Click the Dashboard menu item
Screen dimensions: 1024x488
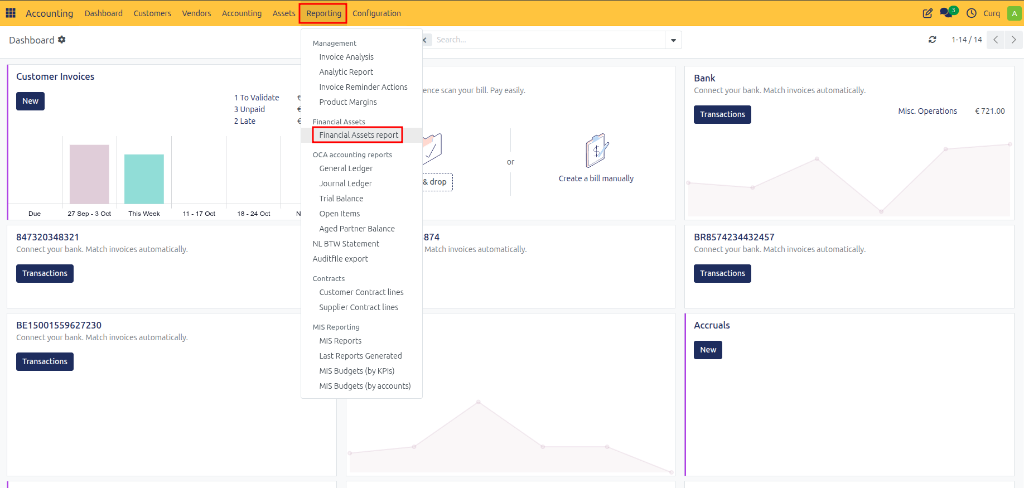coord(103,13)
